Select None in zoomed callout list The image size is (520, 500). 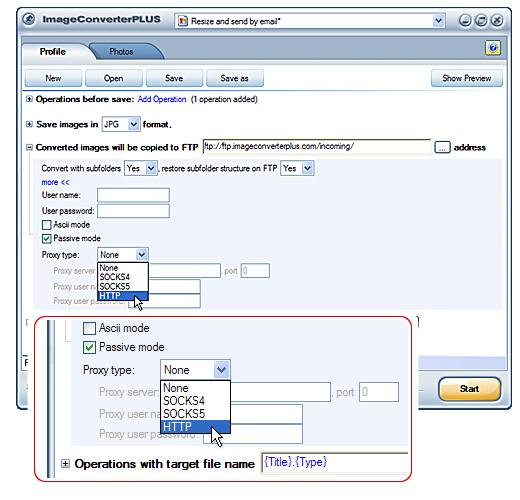[x=195, y=388]
